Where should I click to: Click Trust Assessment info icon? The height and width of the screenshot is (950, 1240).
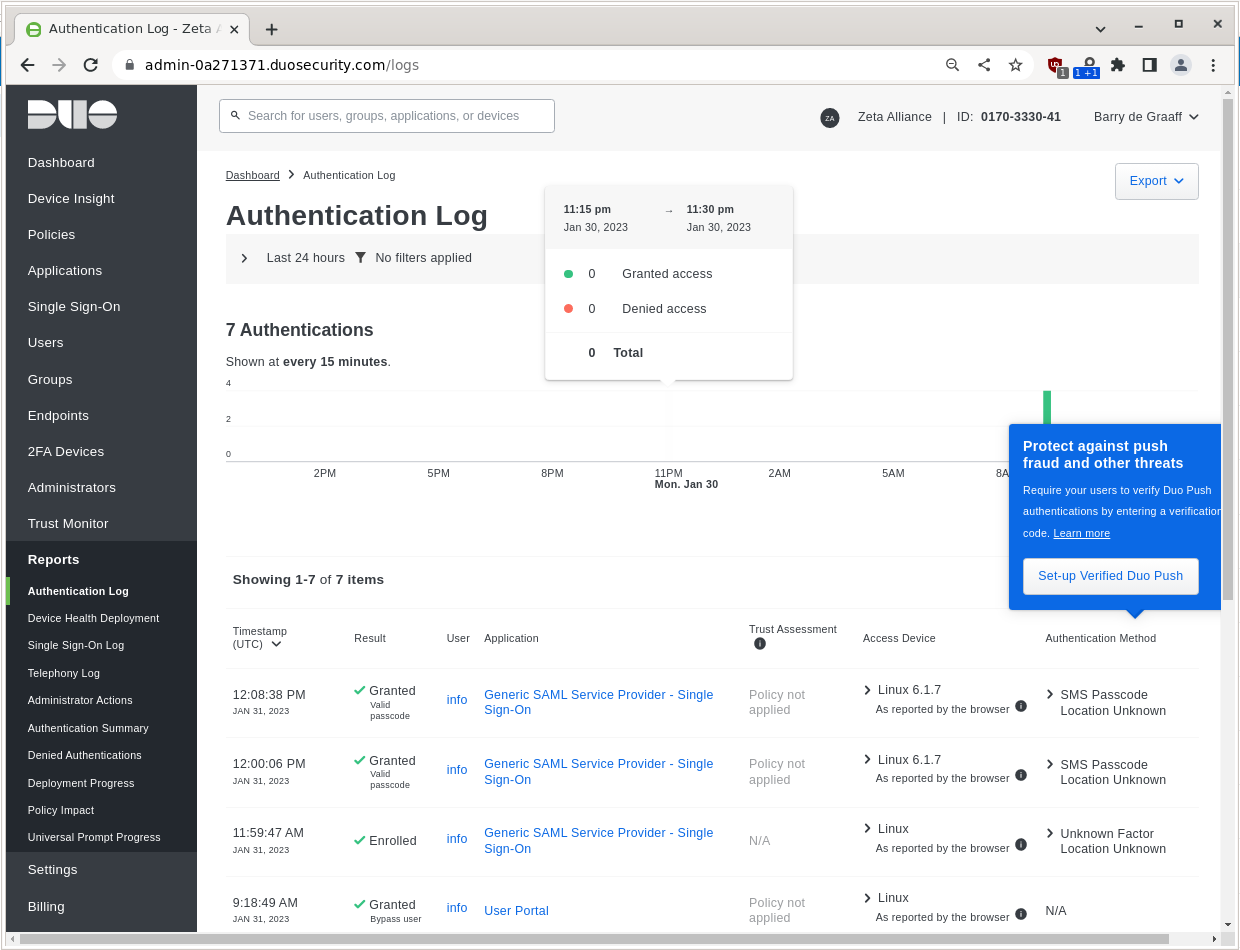[x=760, y=644]
